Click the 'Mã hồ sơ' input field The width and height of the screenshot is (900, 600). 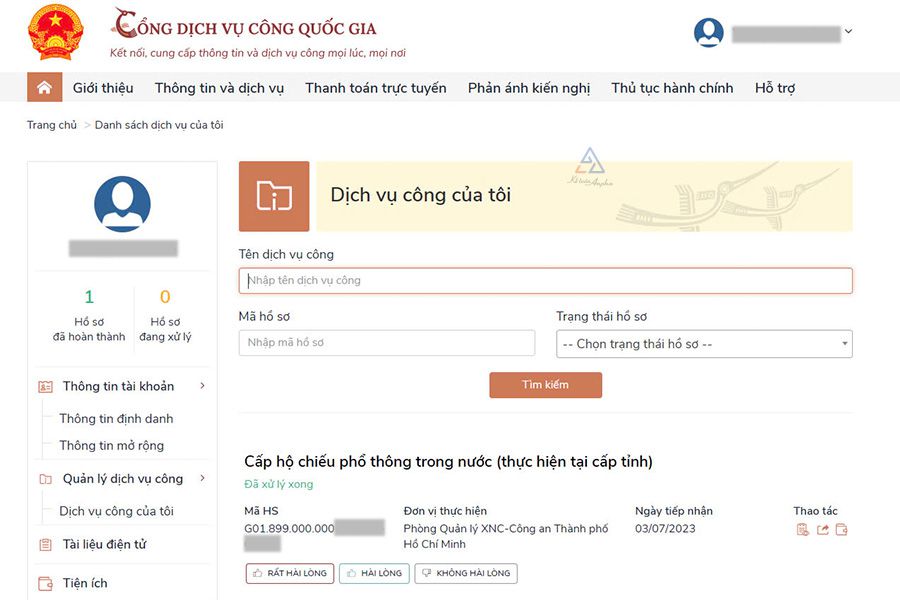387,343
